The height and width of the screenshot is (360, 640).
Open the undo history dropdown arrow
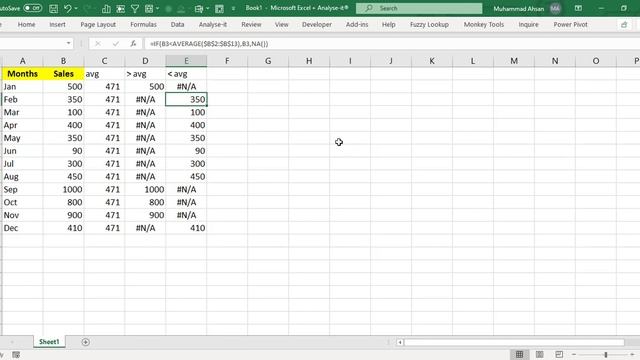click(76, 9)
